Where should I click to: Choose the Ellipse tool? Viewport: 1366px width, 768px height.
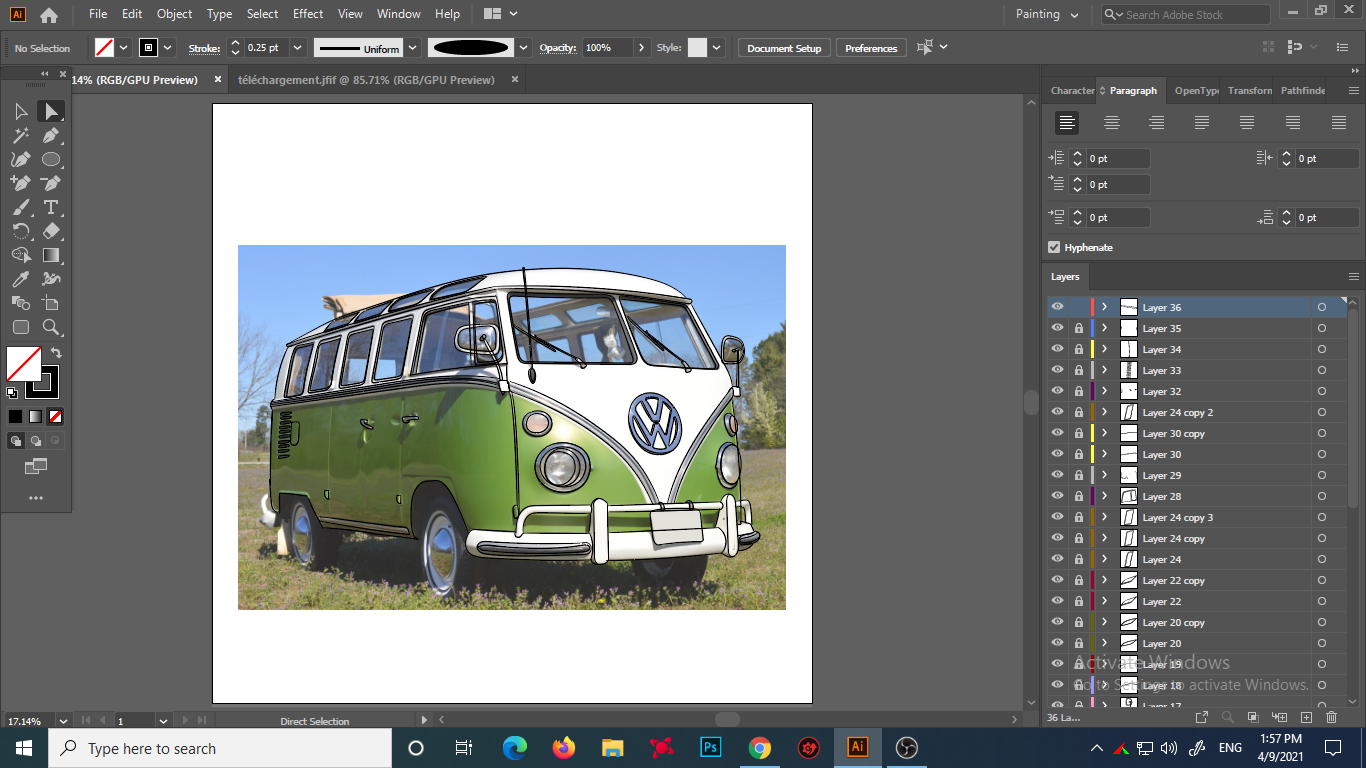pos(51,159)
